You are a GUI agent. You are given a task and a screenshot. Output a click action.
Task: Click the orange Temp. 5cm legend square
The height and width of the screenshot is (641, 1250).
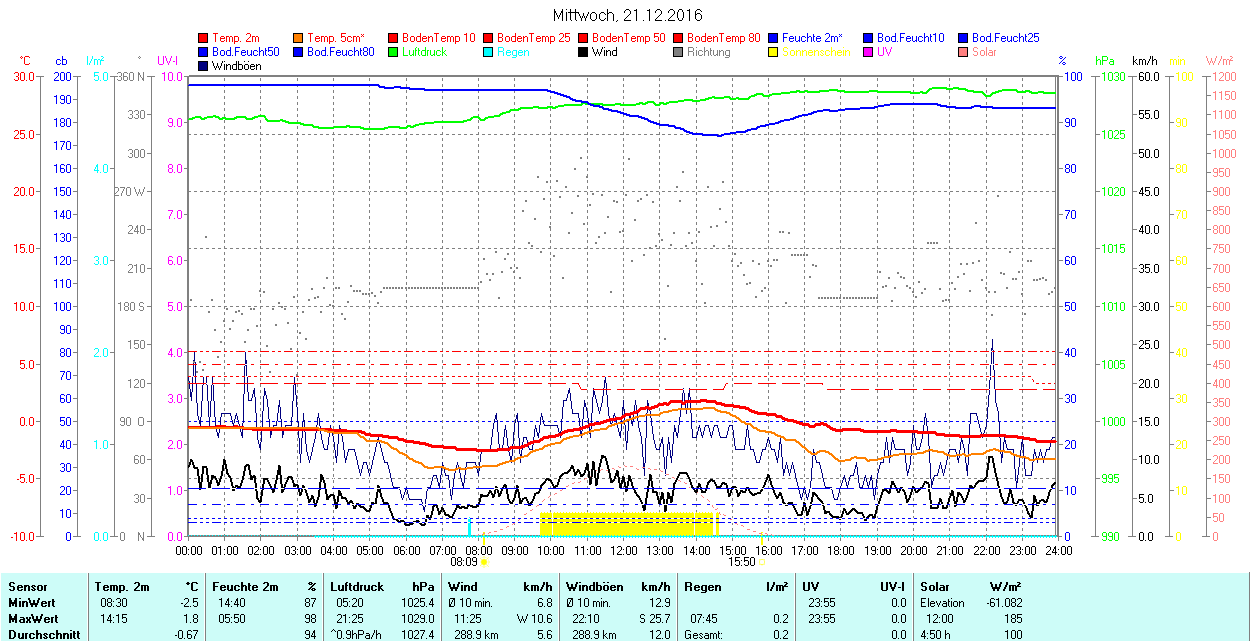[299, 38]
